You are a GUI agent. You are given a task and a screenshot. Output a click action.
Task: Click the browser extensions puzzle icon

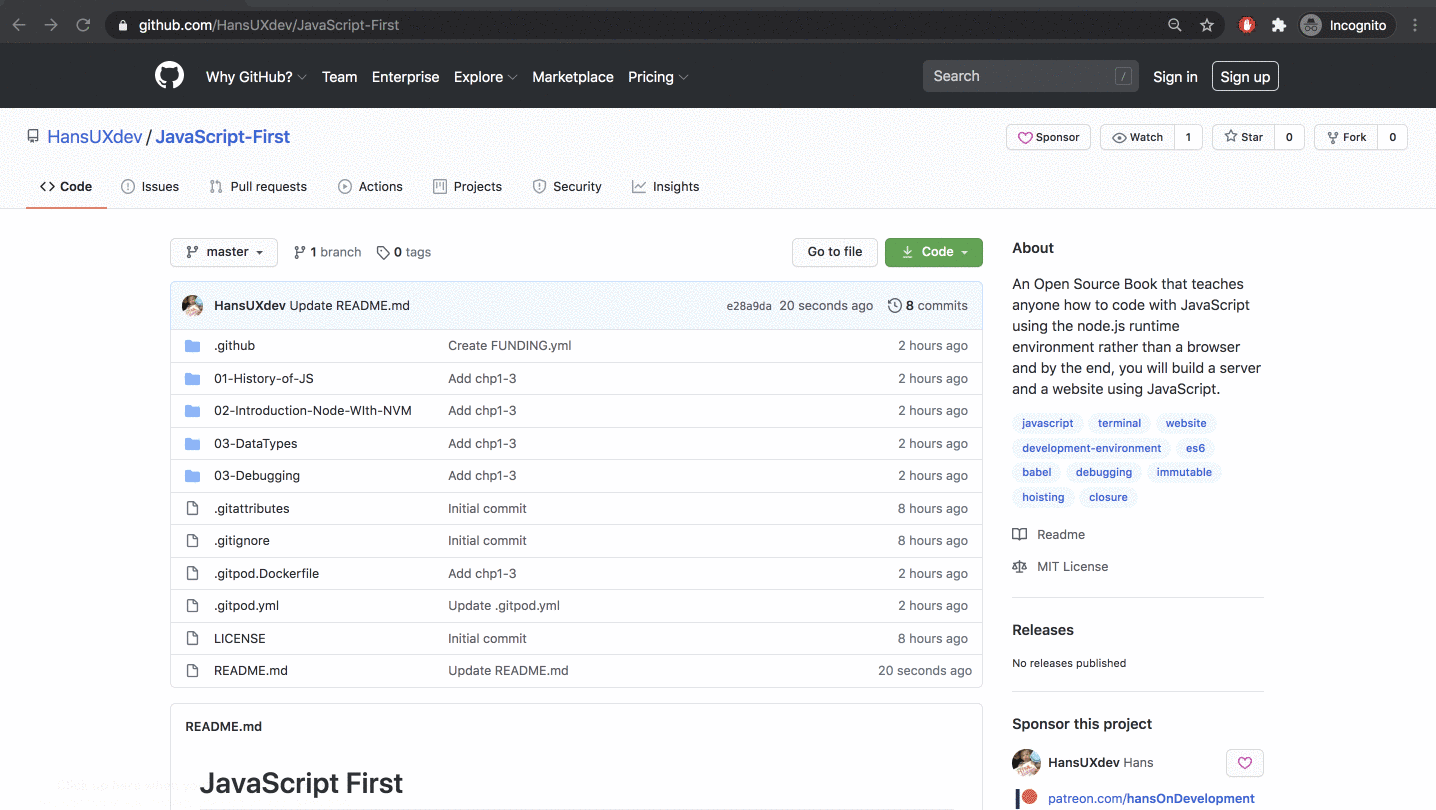(1278, 25)
